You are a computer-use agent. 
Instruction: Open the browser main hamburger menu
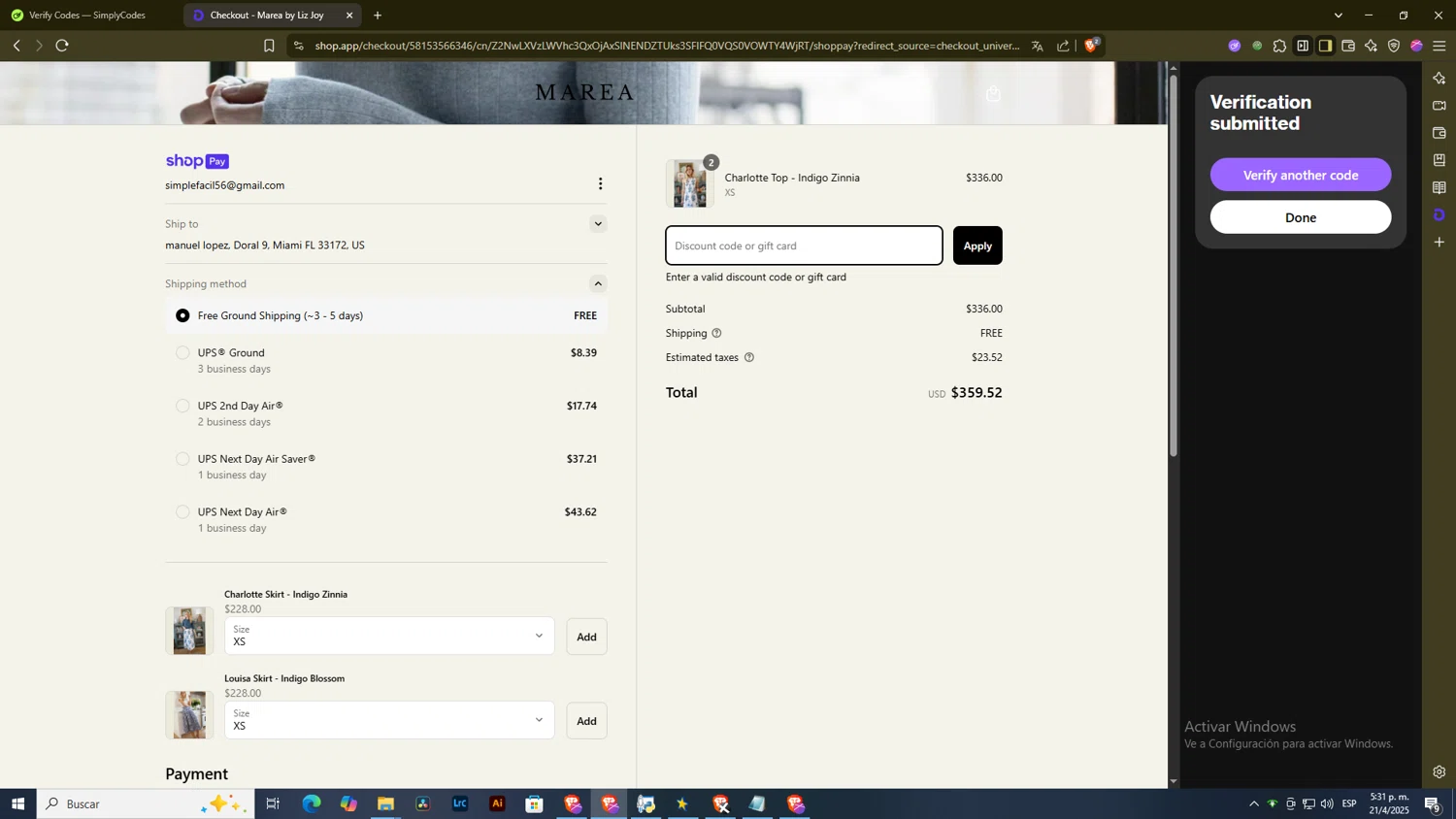point(1439,46)
